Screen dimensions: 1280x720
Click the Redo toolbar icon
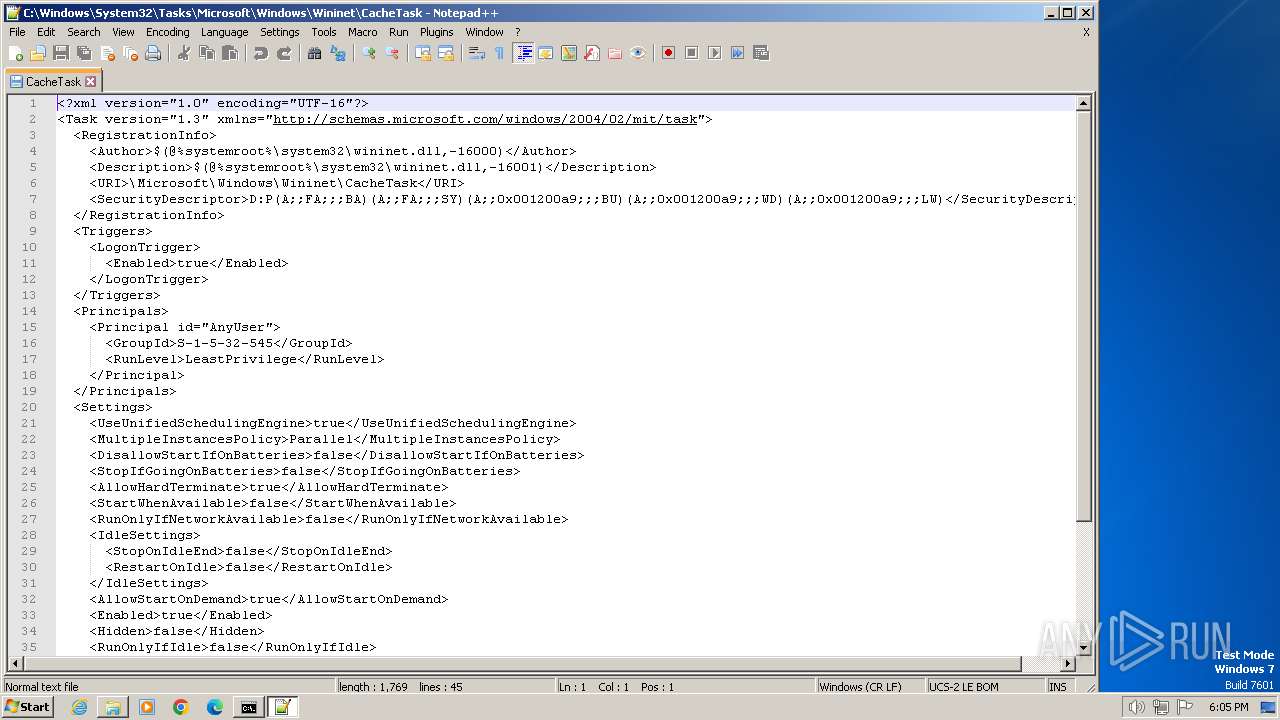[284, 53]
